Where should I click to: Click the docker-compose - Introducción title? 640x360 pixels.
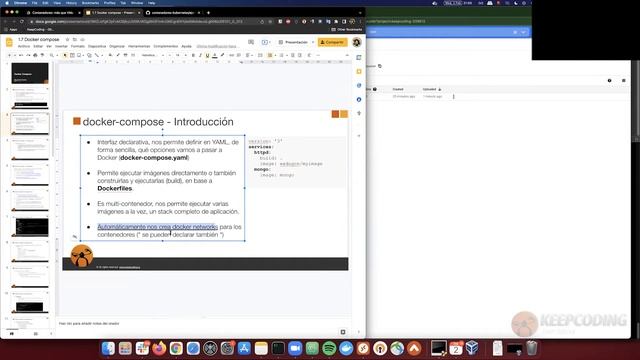[158, 122]
